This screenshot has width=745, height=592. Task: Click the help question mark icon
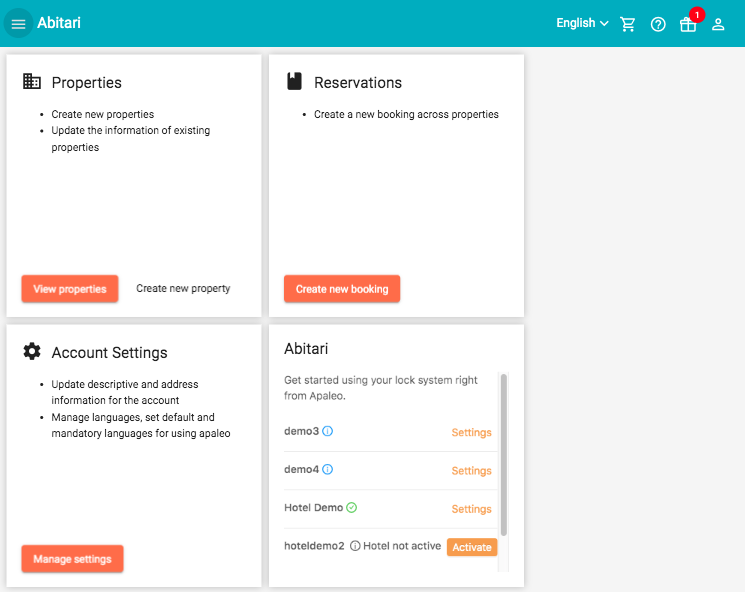658,24
